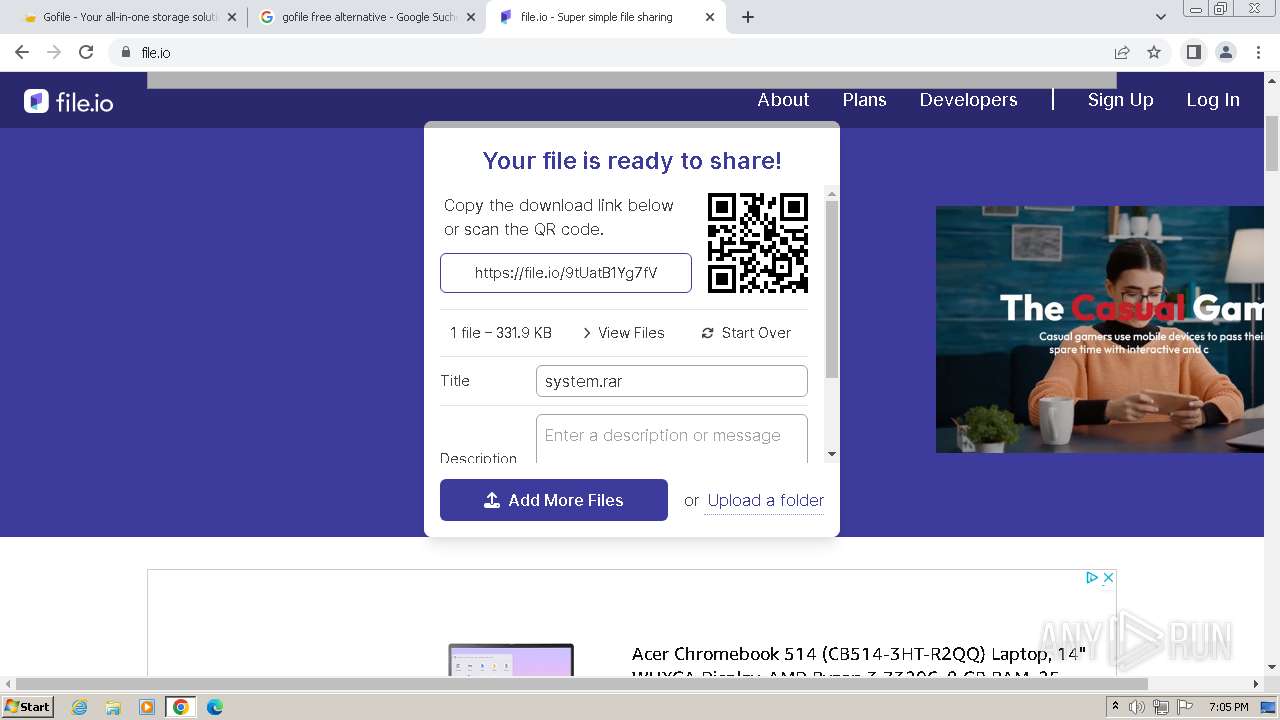Open the Chrome side panel icon
The image size is (1280, 720).
(x=1193, y=52)
